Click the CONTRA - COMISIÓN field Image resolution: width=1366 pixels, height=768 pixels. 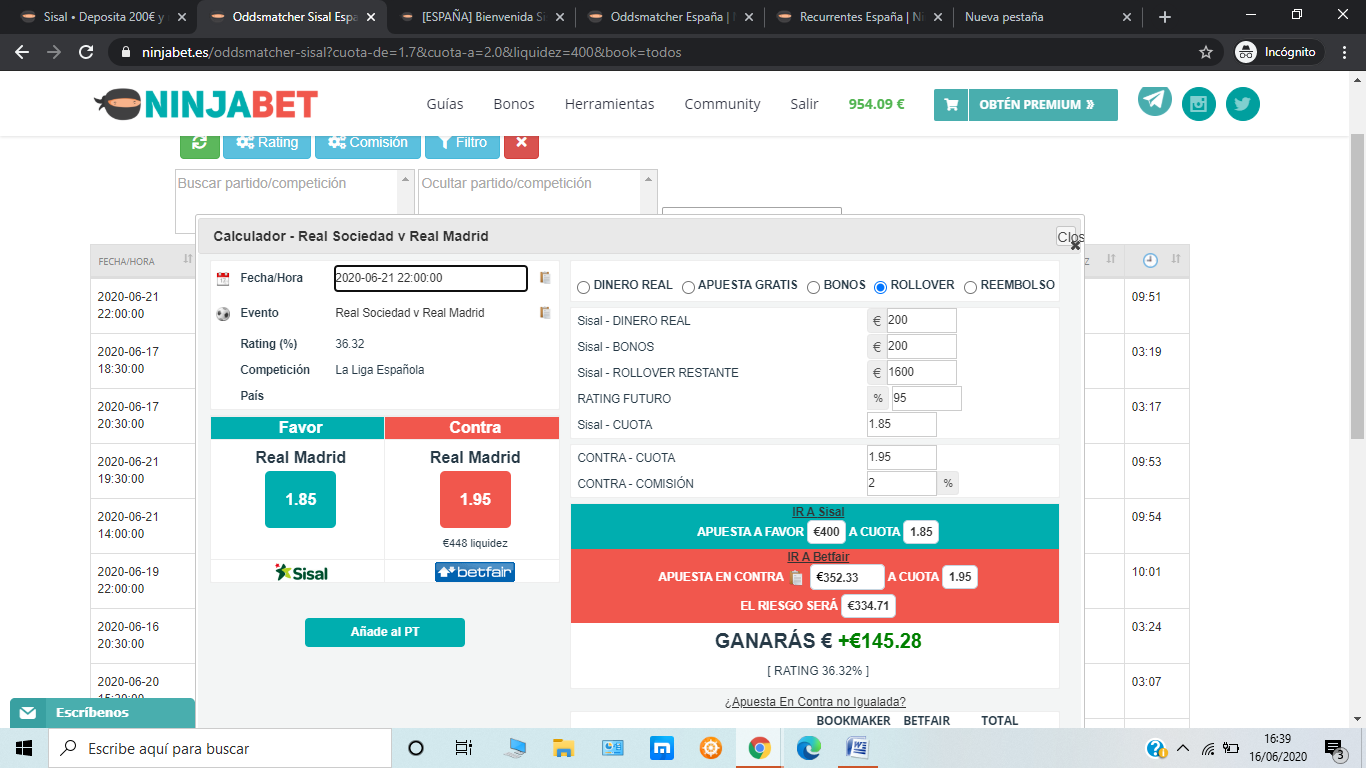pos(902,484)
